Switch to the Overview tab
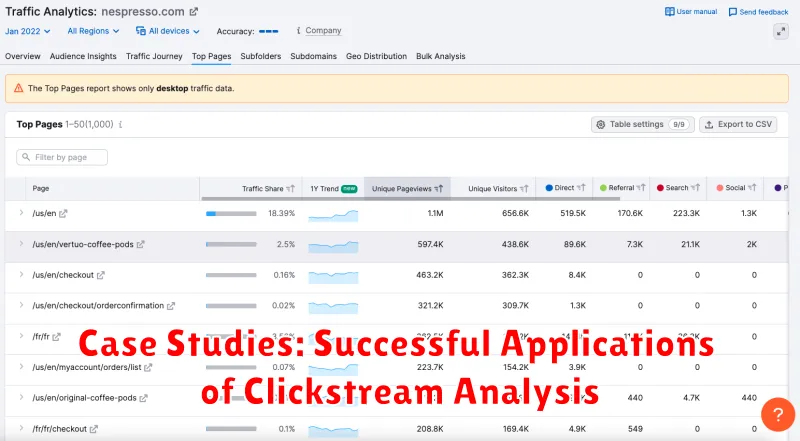This screenshot has width=800, height=441. [22, 56]
